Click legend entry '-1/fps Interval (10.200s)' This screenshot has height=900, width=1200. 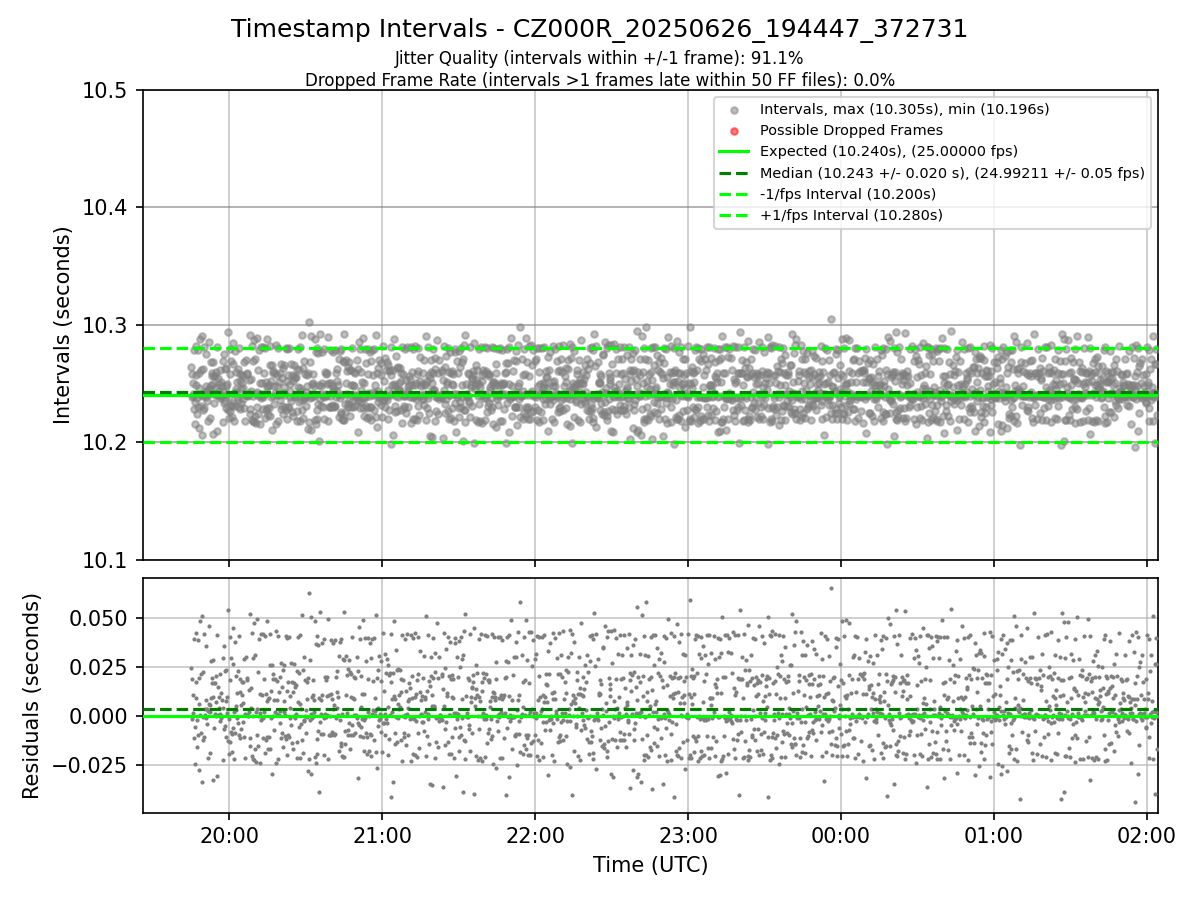[x=848, y=194]
